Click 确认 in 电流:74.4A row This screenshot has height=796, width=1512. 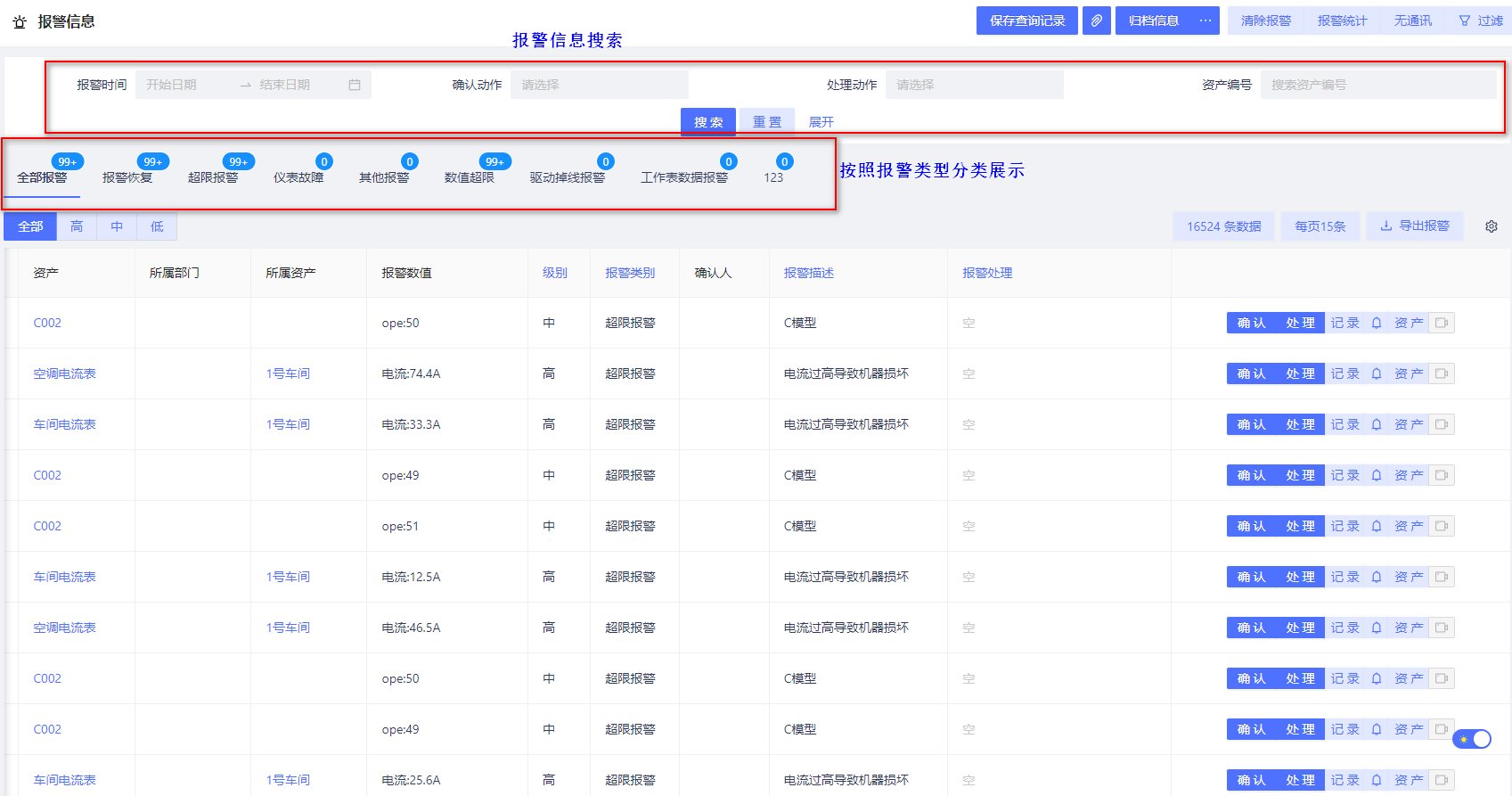pos(1251,373)
